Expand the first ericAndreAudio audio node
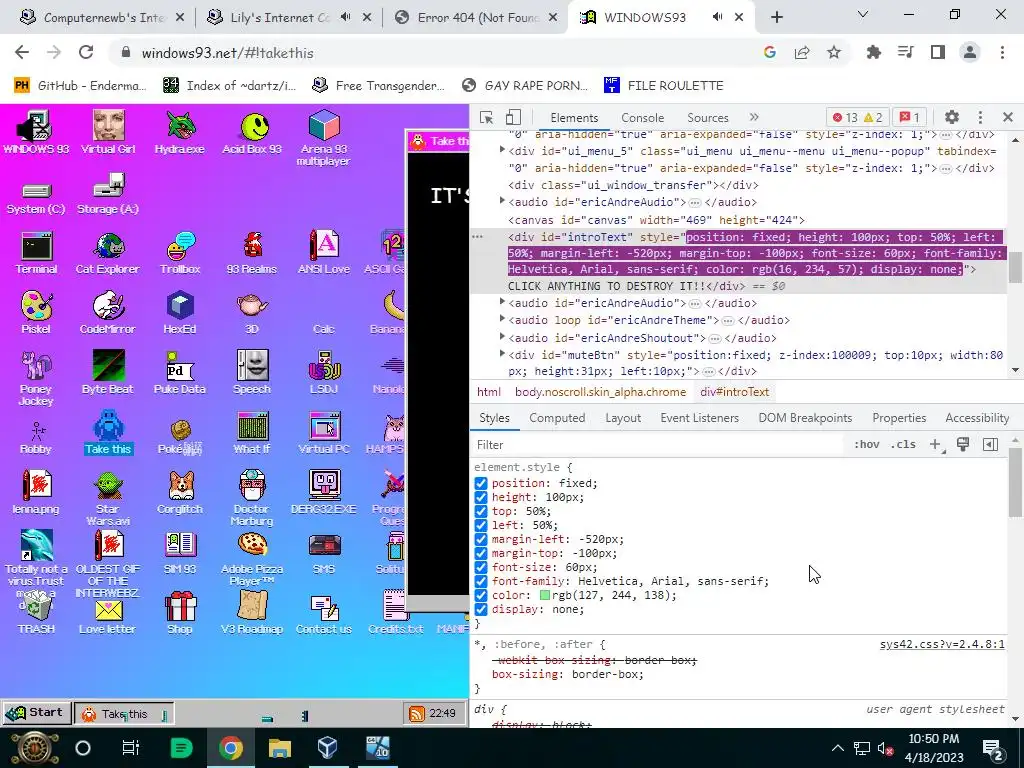The height and width of the screenshot is (768, 1024). [x=502, y=201]
